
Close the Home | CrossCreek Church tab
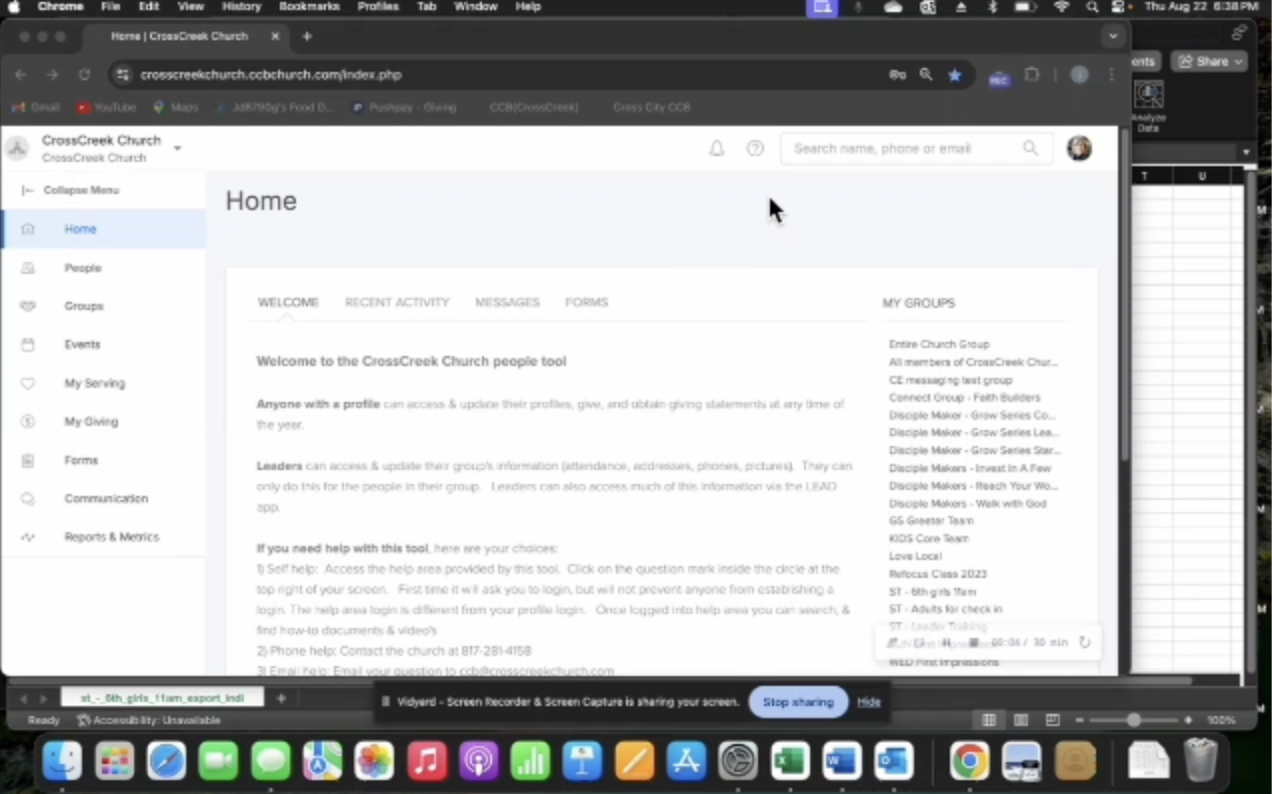(275, 36)
